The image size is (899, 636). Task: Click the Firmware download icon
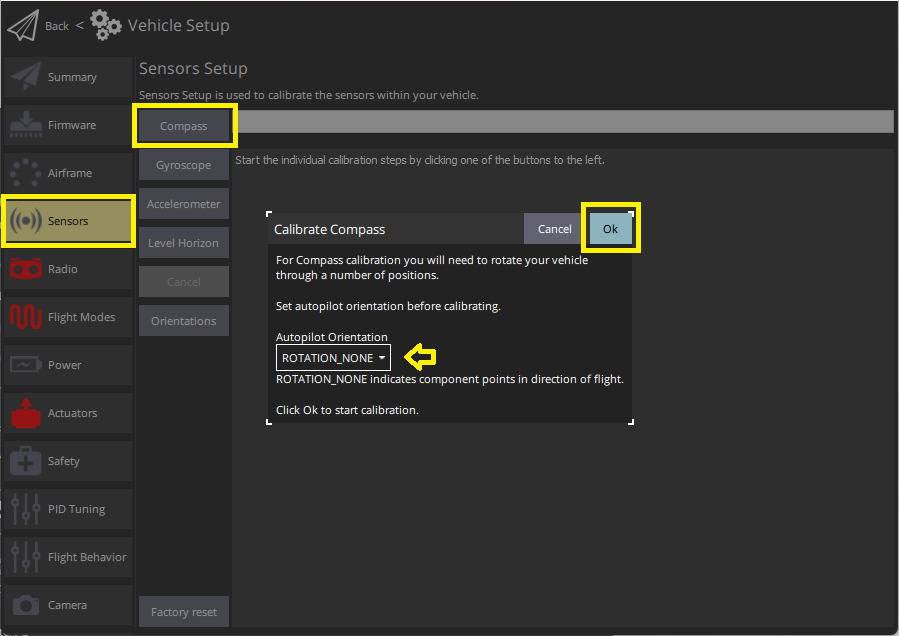click(x=25, y=125)
